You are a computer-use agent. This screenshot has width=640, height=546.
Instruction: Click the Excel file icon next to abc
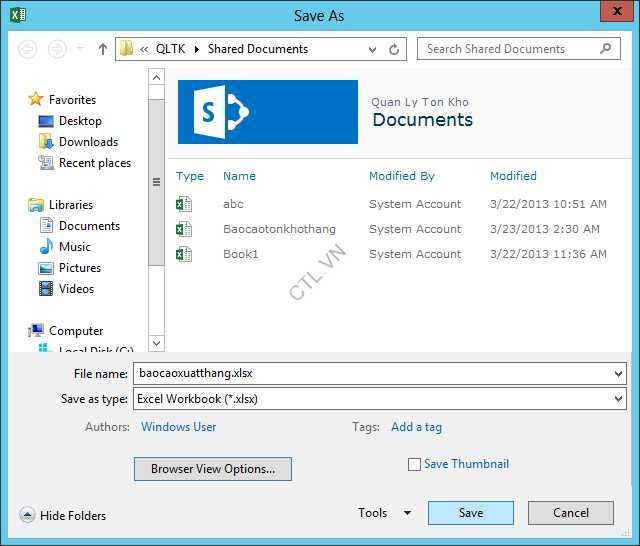pos(183,204)
